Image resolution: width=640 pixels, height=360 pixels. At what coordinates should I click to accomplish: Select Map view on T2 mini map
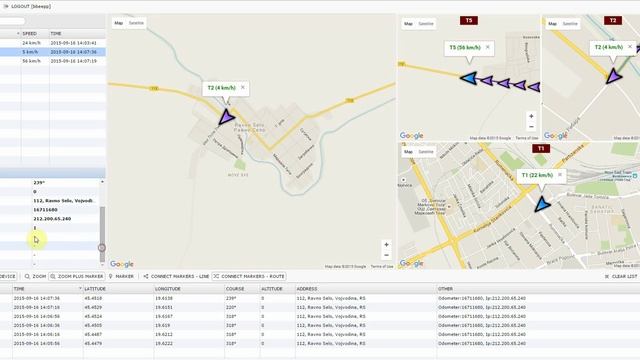[x=552, y=24]
